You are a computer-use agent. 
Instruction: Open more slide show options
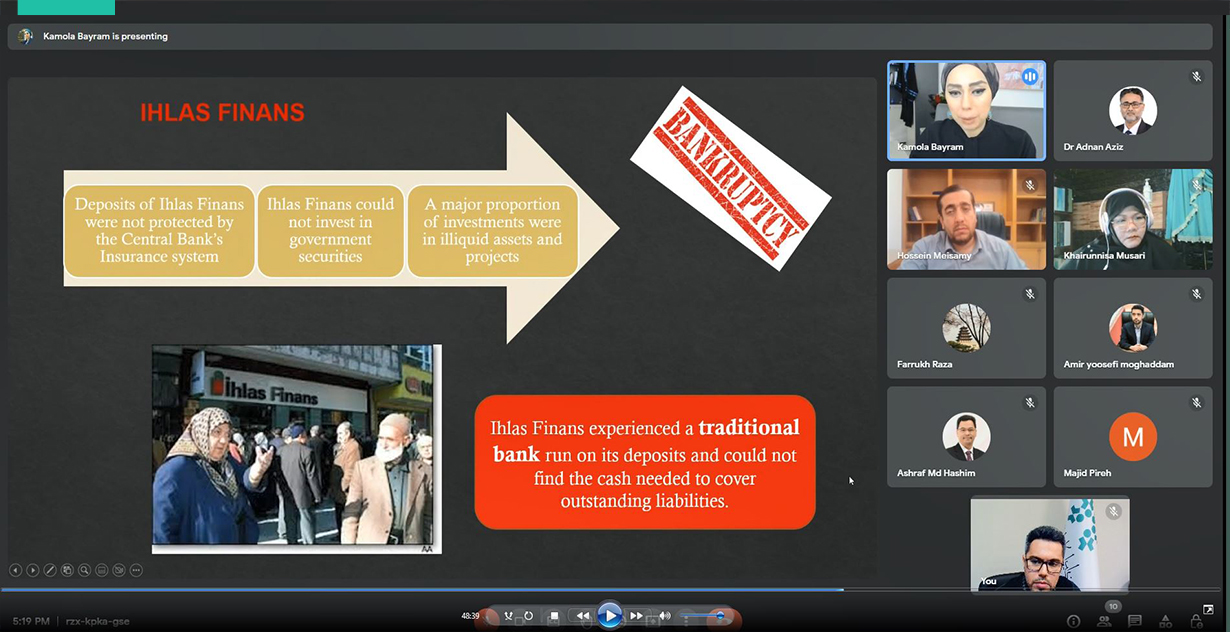click(136, 570)
